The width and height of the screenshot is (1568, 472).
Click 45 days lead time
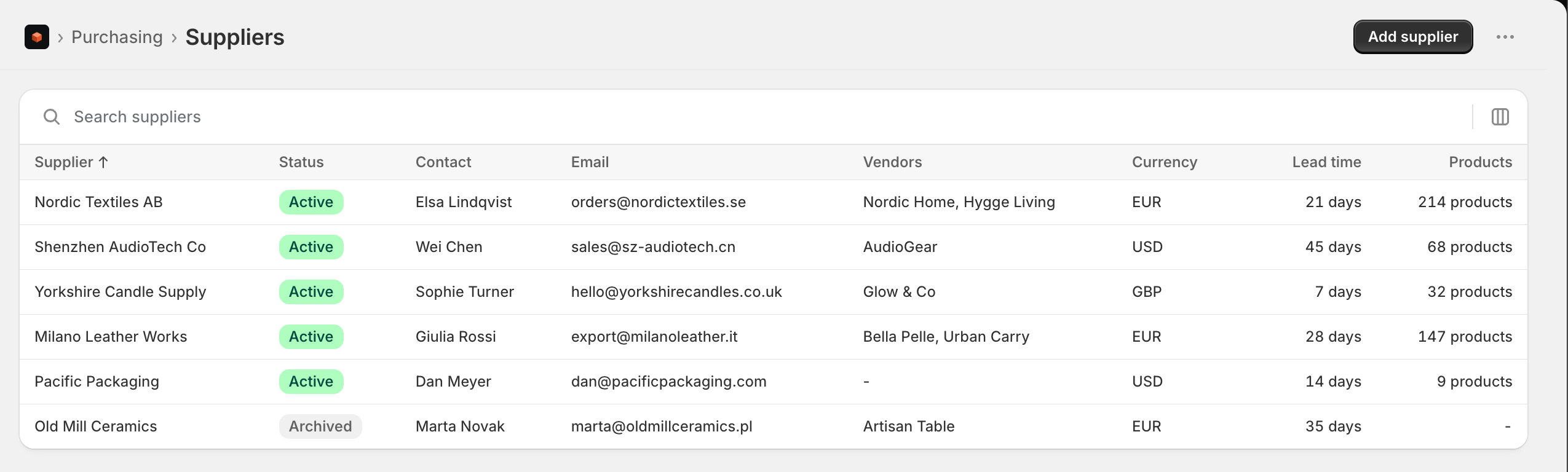click(1333, 247)
